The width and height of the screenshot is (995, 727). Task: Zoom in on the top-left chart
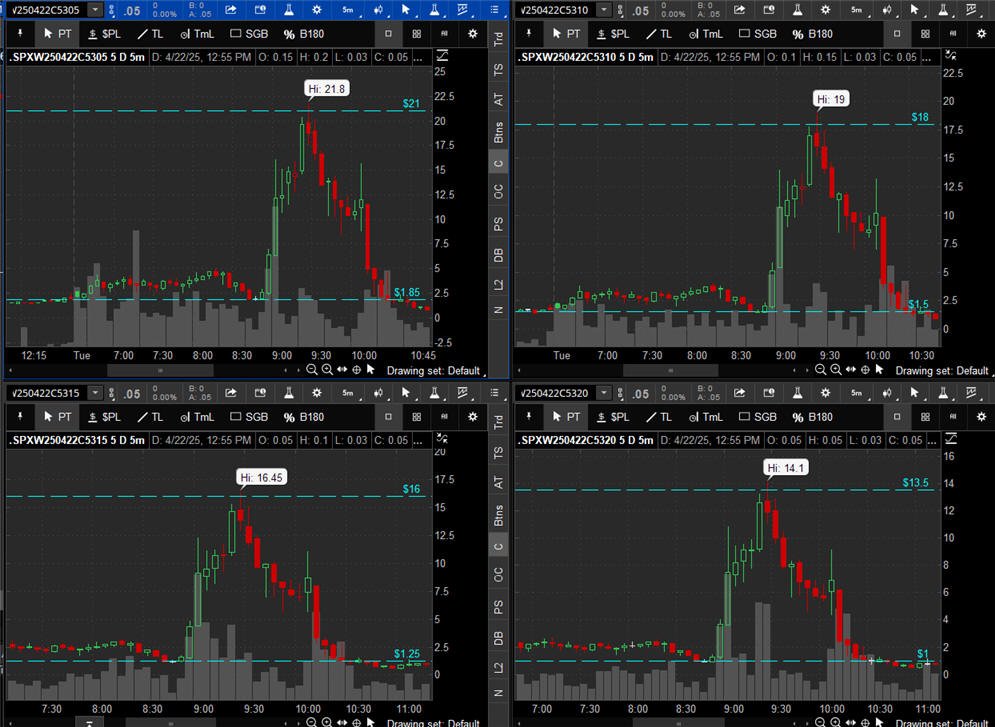[x=327, y=370]
